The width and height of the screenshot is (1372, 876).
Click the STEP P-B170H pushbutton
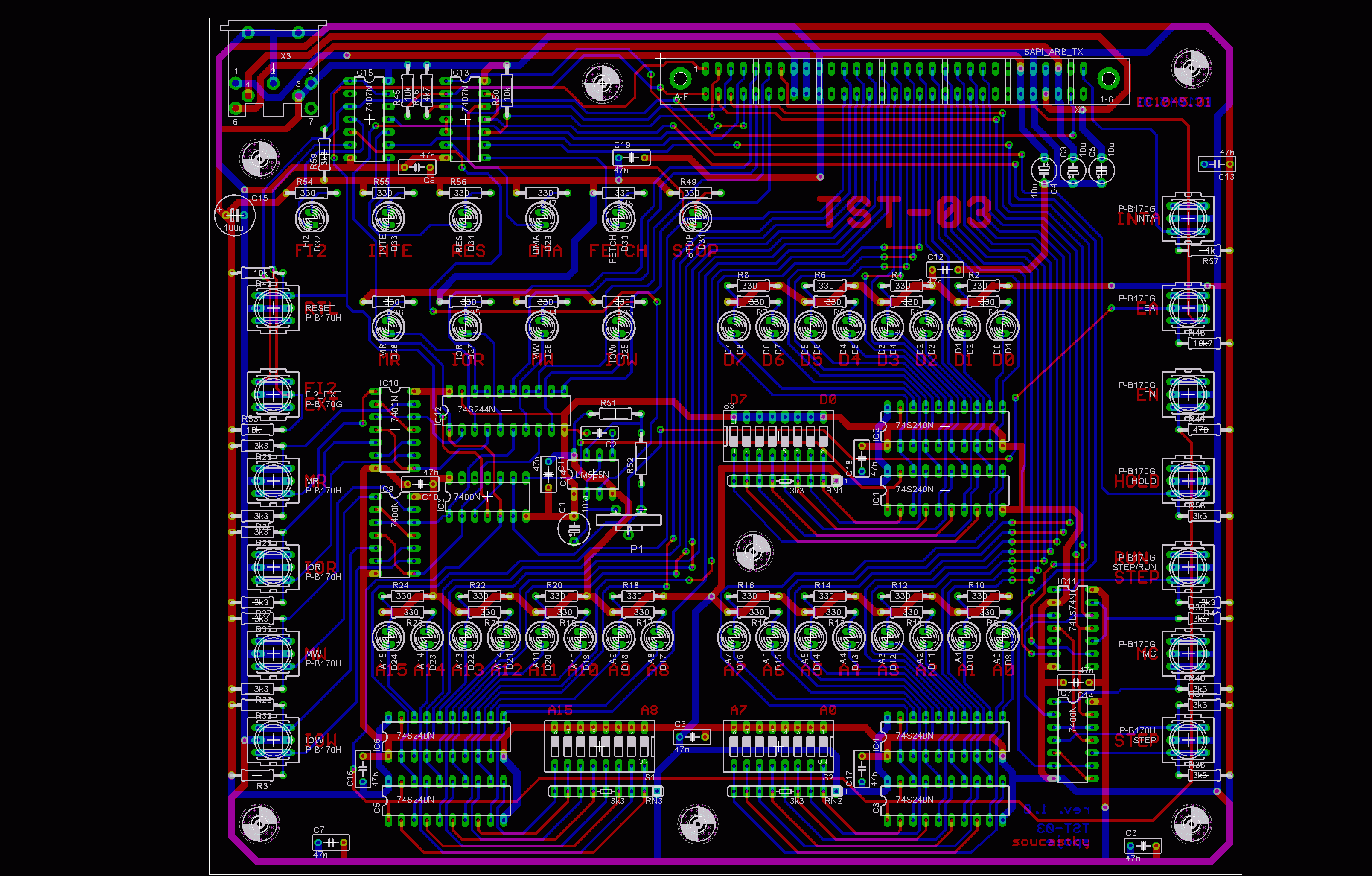point(1188,740)
